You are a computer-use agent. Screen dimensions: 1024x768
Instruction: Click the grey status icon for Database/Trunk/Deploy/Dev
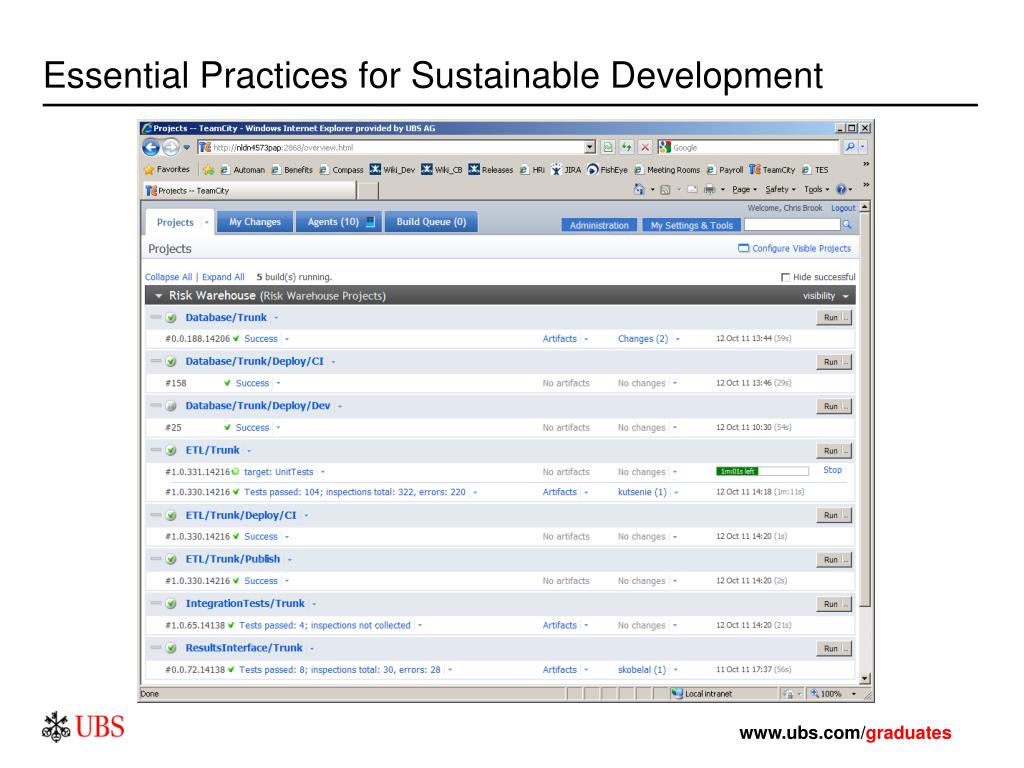point(171,406)
